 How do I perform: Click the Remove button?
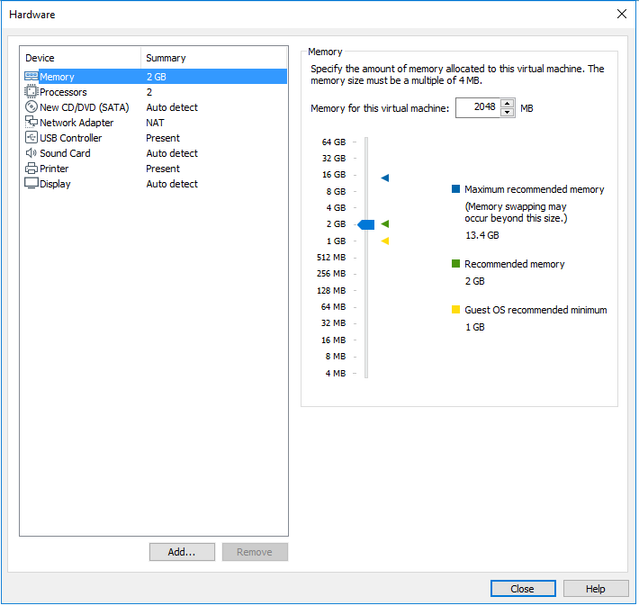[x=255, y=552]
